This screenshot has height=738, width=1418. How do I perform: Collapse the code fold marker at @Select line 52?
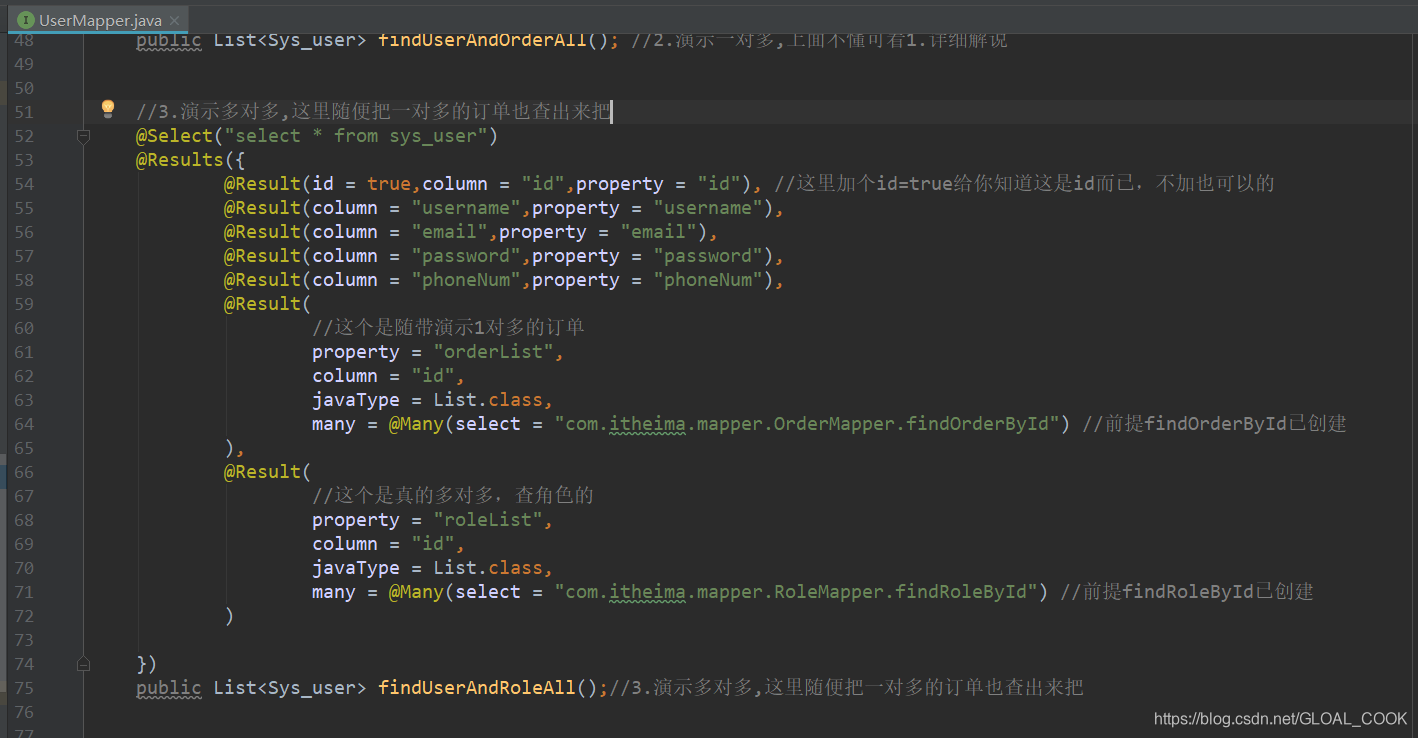[x=84, y=136]
